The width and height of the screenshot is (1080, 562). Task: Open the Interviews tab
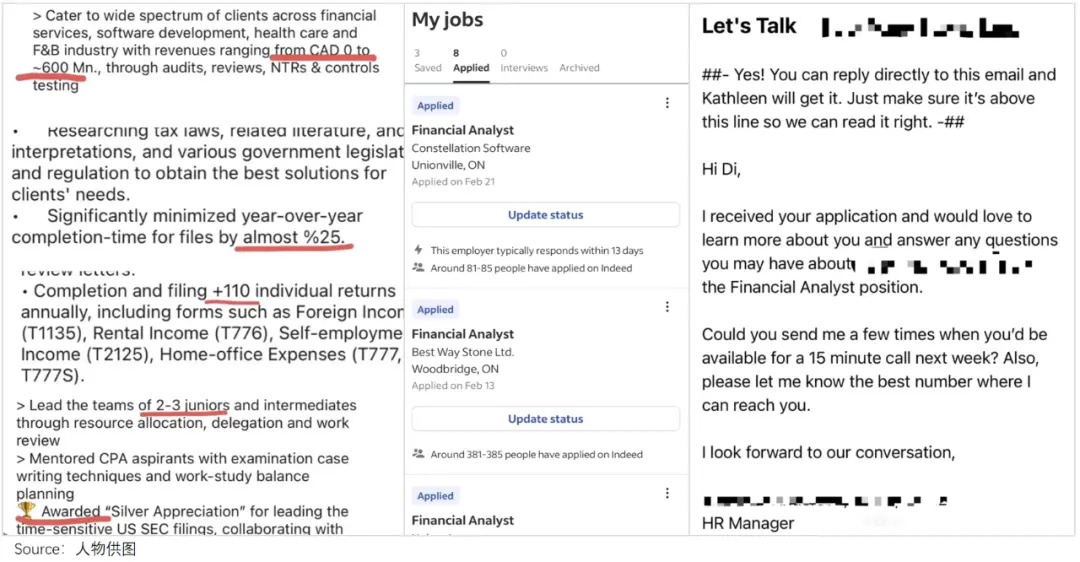click(524, 61)
